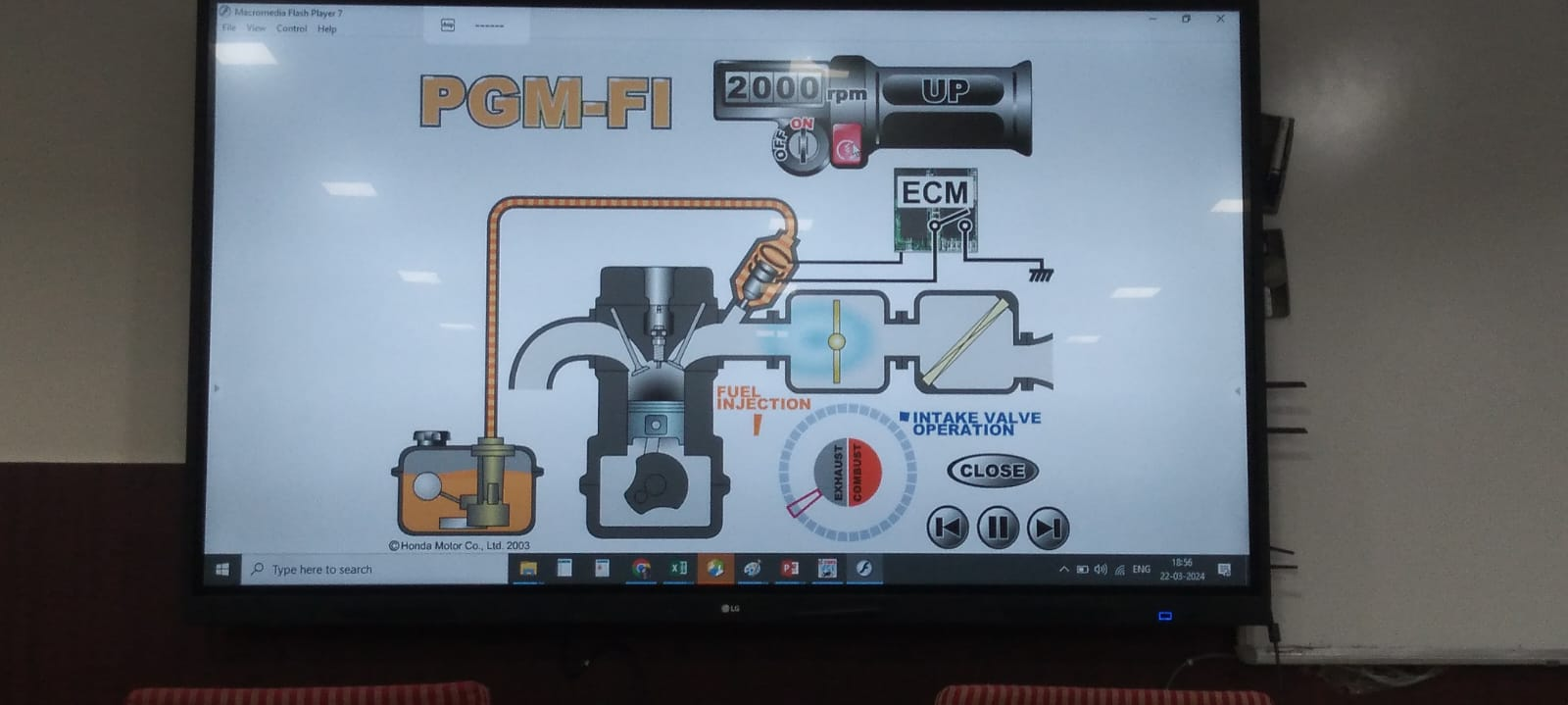Open Excel from the taskbar
The image size is (1568, 705).
[x=678, y=569]
